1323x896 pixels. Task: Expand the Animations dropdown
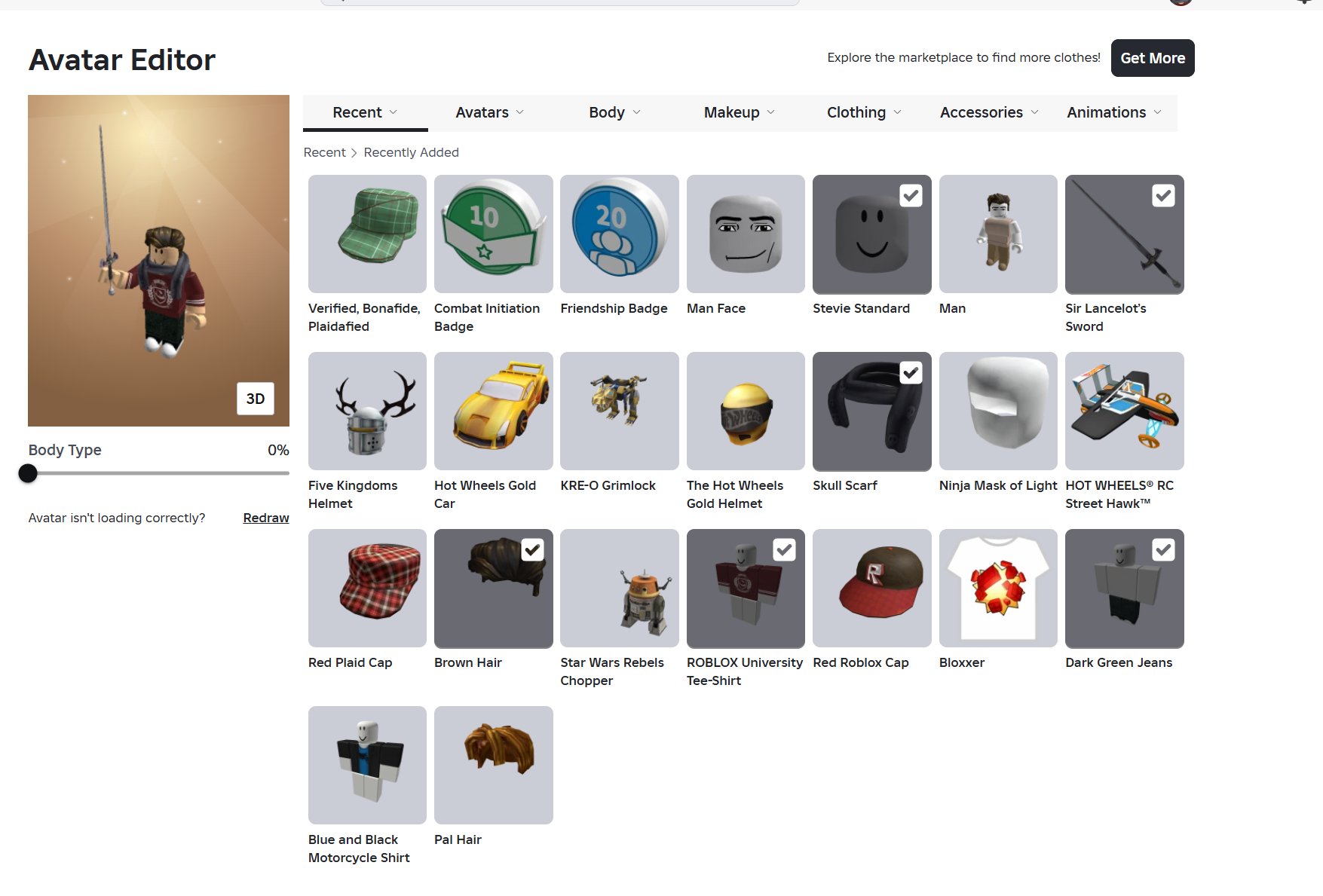(x=1114, y=112)
